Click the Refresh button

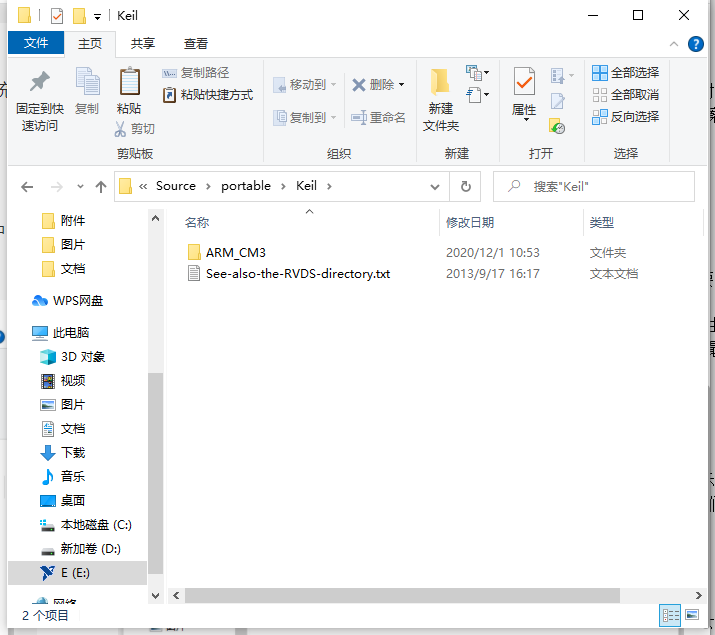point(466,187)
